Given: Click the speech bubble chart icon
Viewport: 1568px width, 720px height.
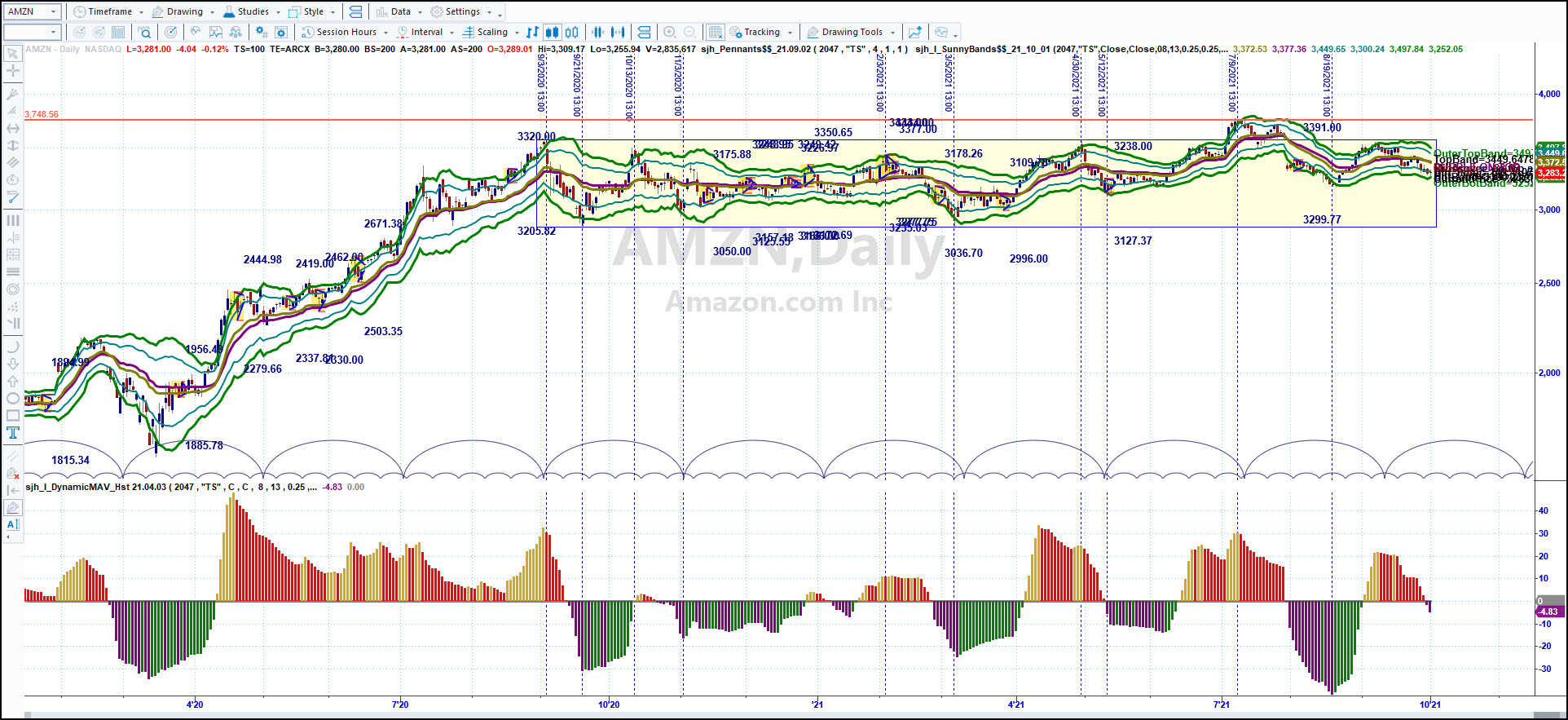Looking at the screenshot, I should click(941, 32).
